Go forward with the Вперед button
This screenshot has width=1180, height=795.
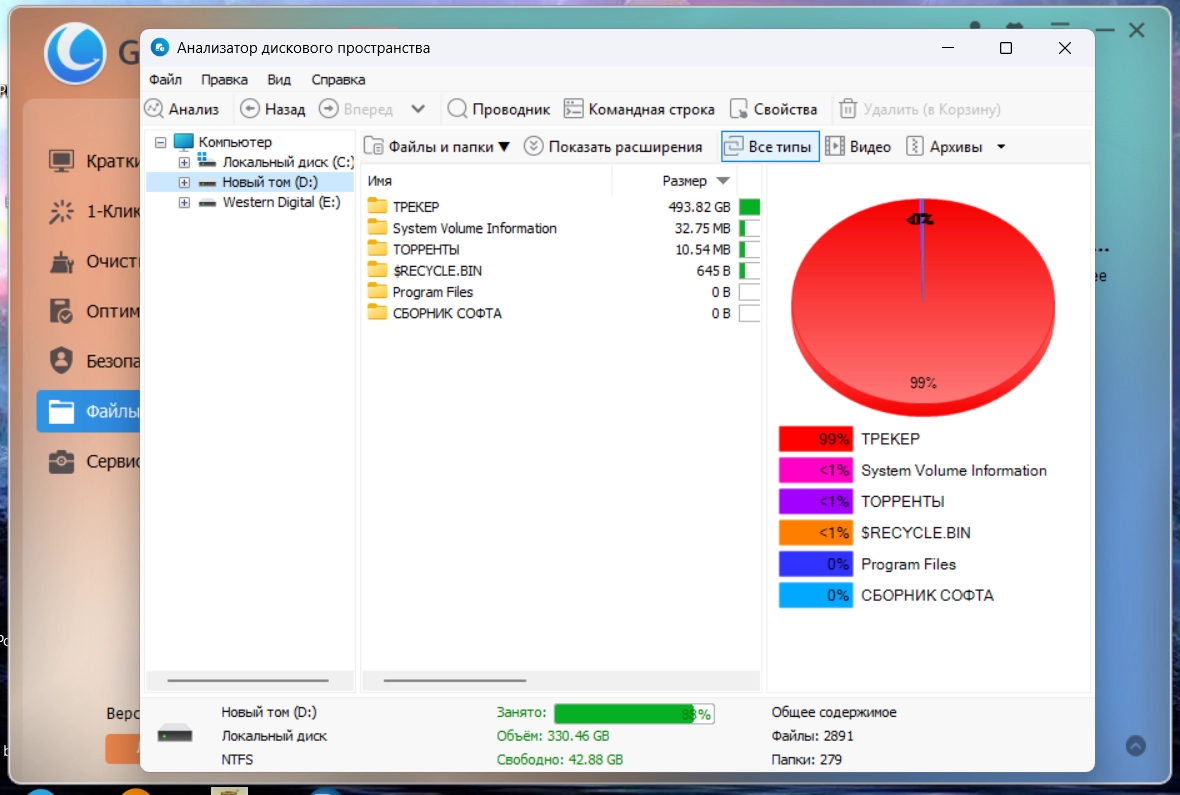point(357,109)
